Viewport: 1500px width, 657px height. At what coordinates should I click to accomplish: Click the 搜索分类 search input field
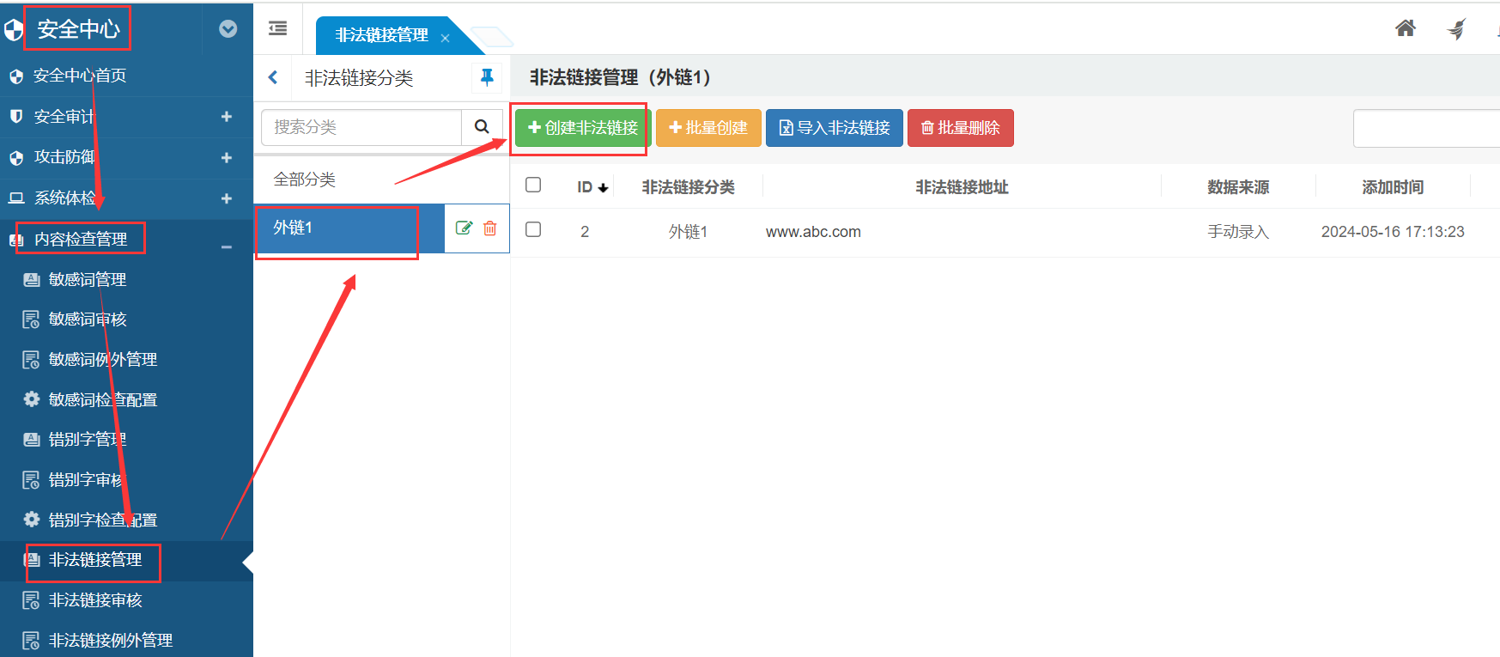point(361,127)
